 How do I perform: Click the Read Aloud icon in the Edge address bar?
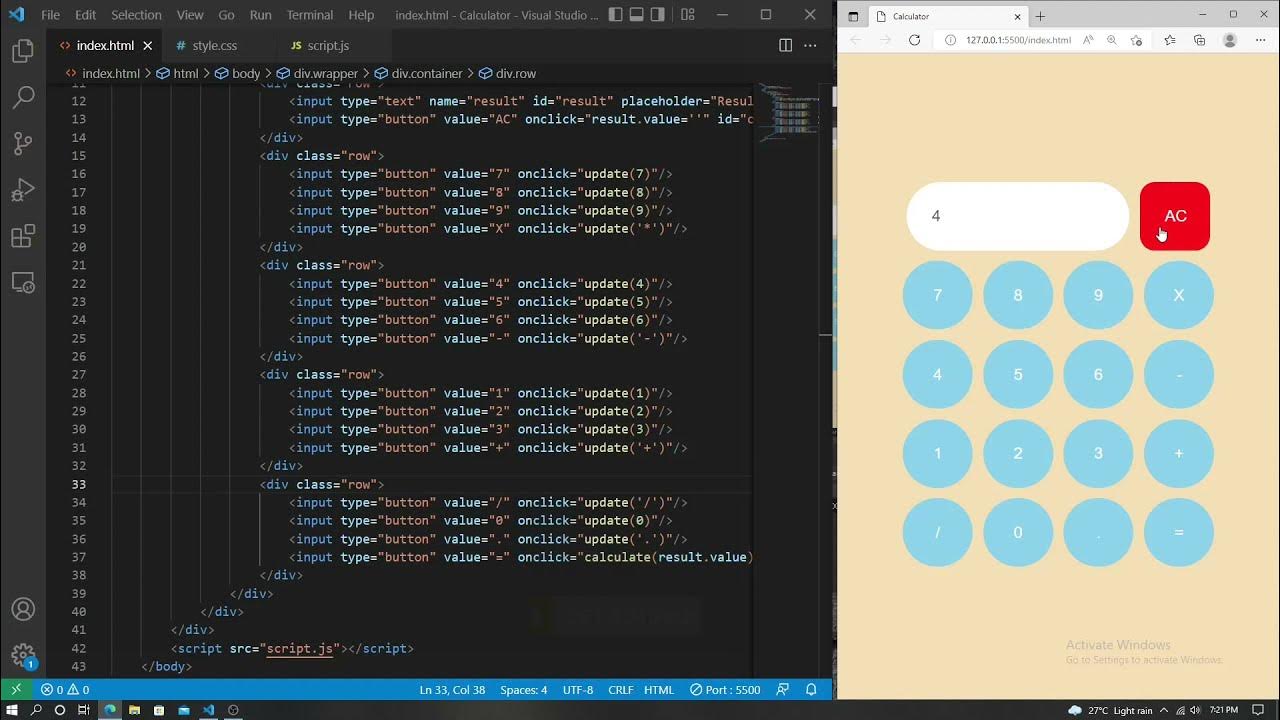coord(1088,40)
